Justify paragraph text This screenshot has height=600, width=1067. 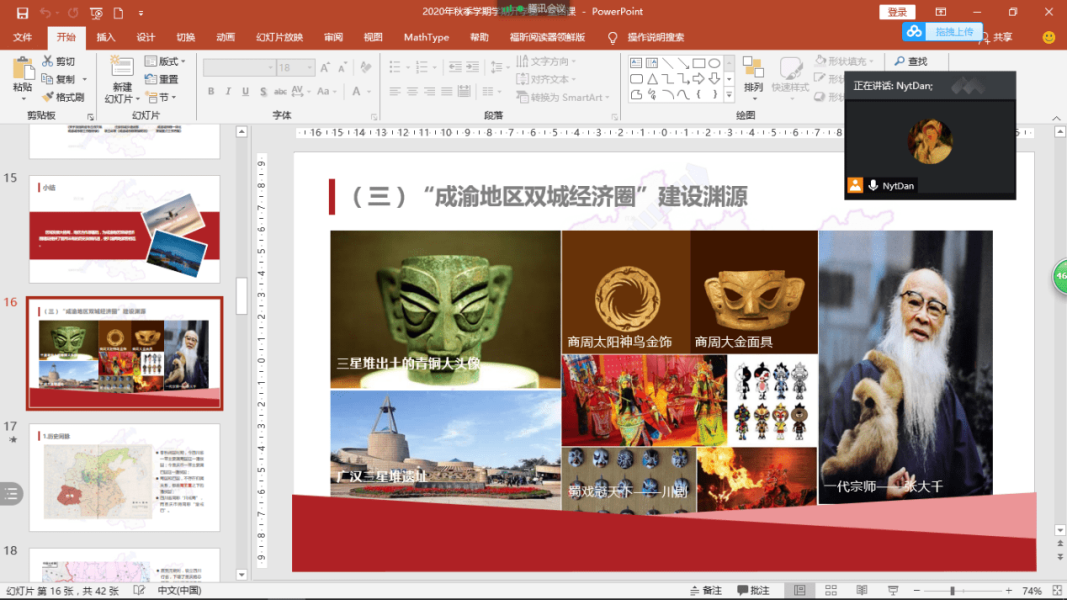(x=446, y=91)
